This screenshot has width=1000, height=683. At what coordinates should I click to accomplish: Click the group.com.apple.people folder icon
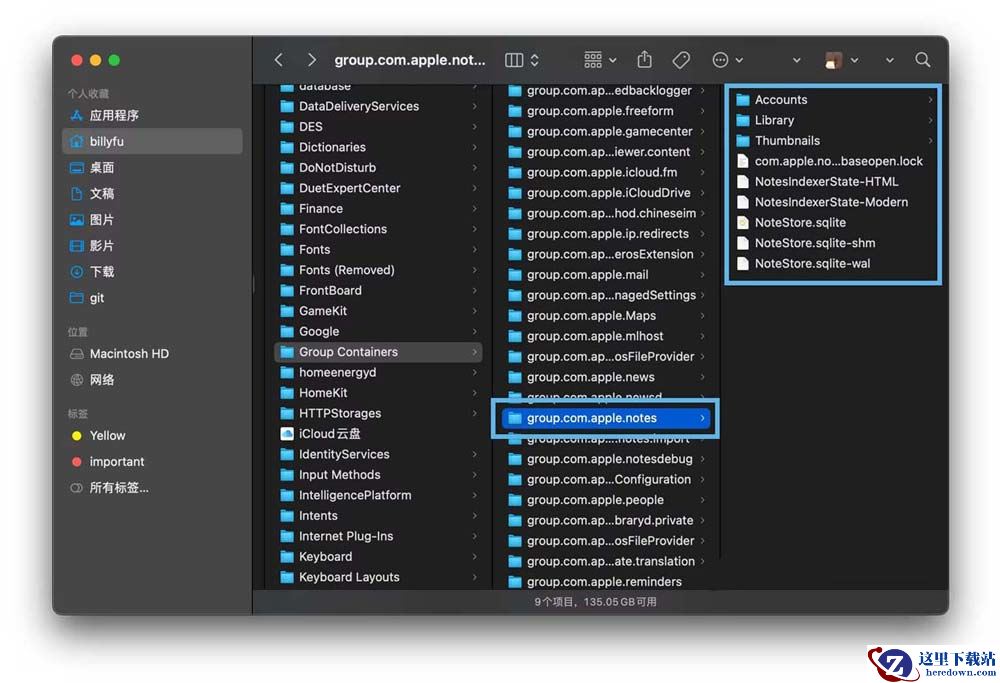click(x=515, y=500)
